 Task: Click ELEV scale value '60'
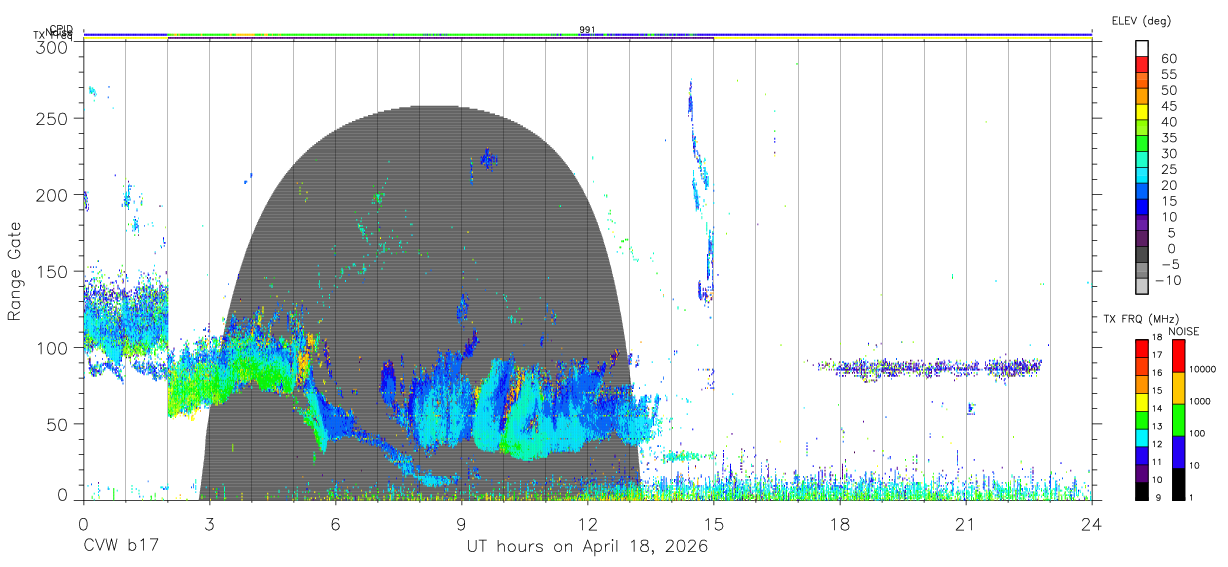pyautogui.click(x=1168, y=58)
